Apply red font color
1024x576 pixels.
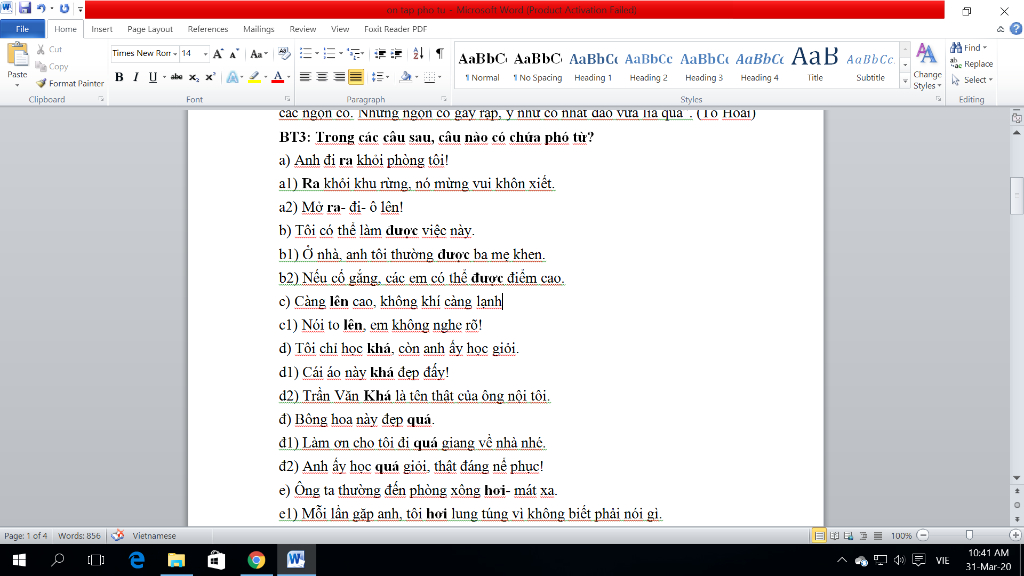278,77
